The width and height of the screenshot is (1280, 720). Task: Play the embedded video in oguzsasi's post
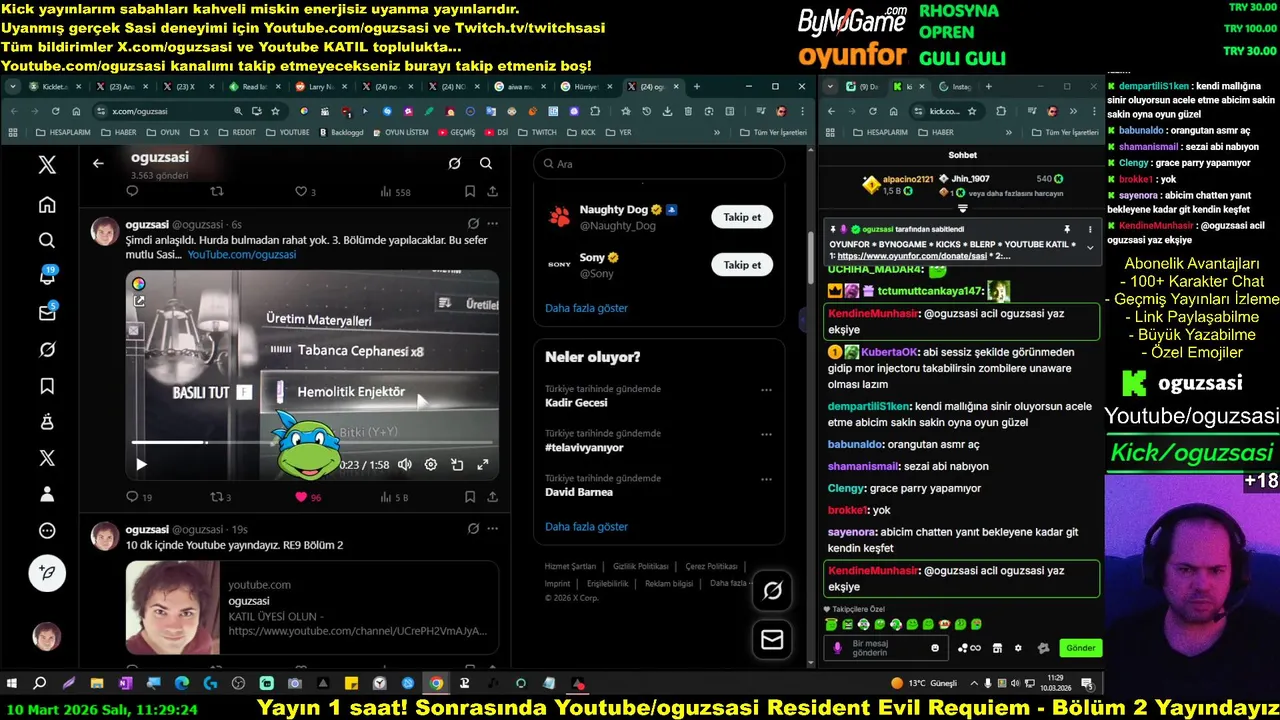pyautogui.click(x=141, y=464)
